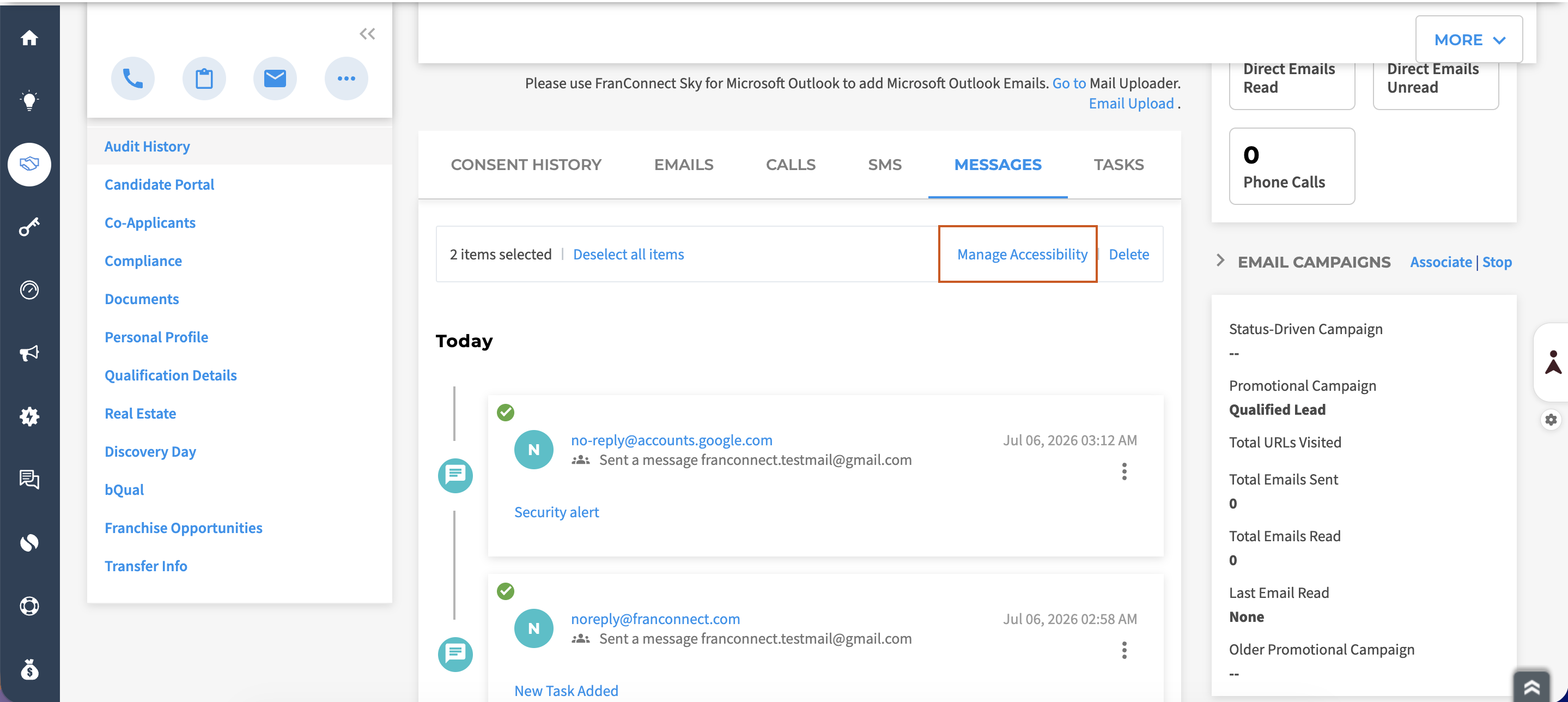Switch to CALLS tab
The width and height of the screenshot is (1568, 702).
pyautogui.click(x=790, y=165)
